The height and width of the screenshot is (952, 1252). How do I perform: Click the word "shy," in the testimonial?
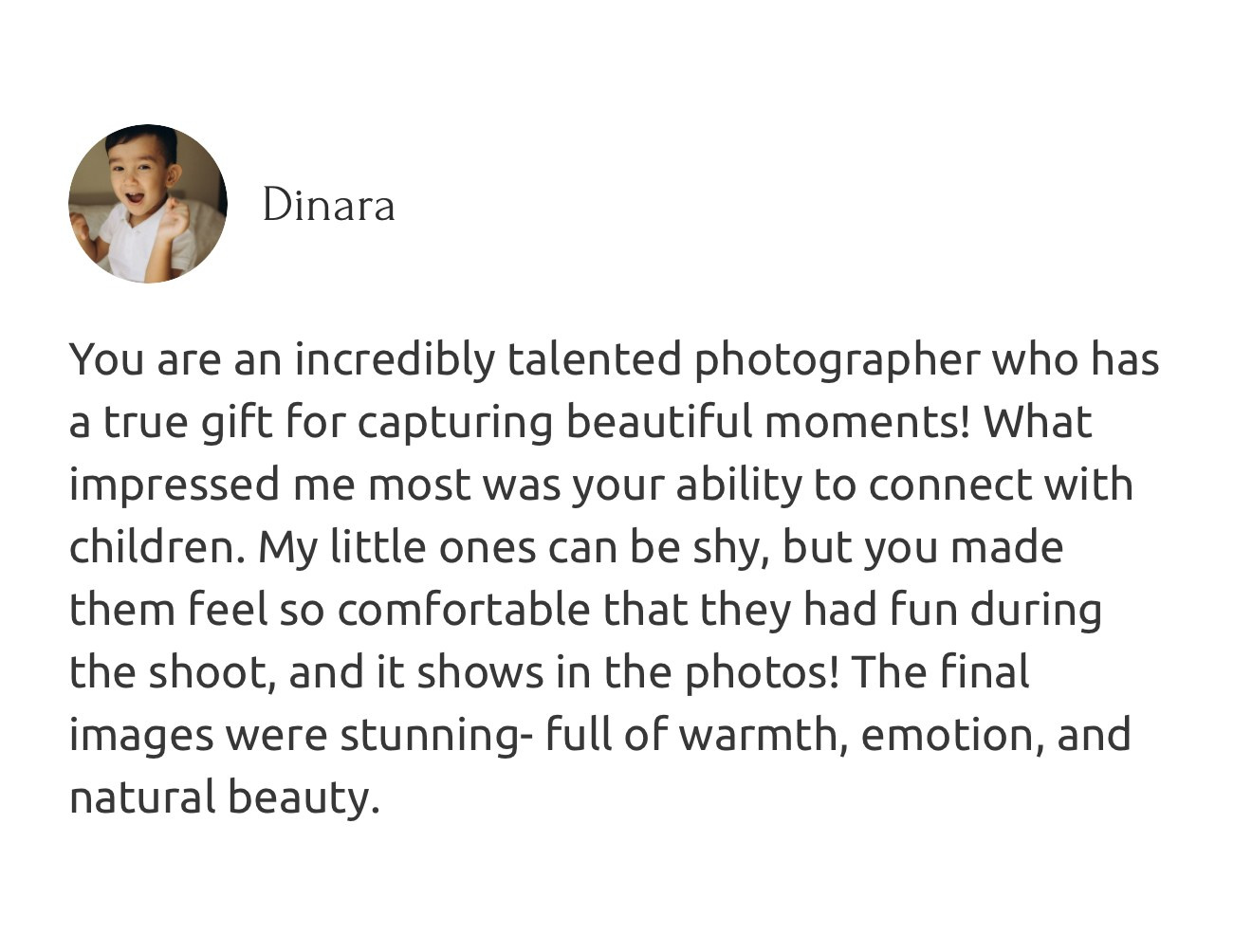click(x=729, y=548)
